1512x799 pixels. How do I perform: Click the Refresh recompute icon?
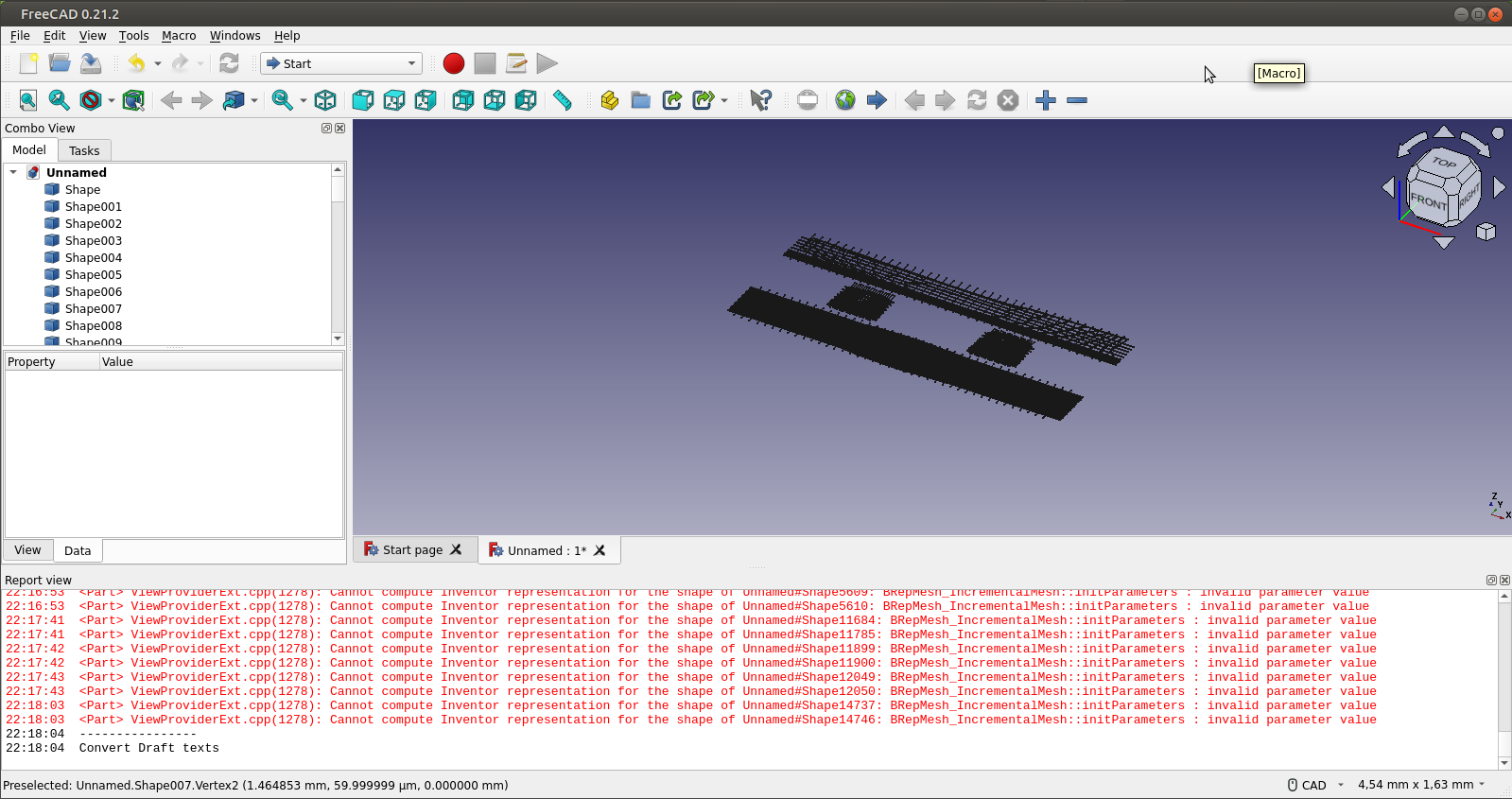pos(229,63)
